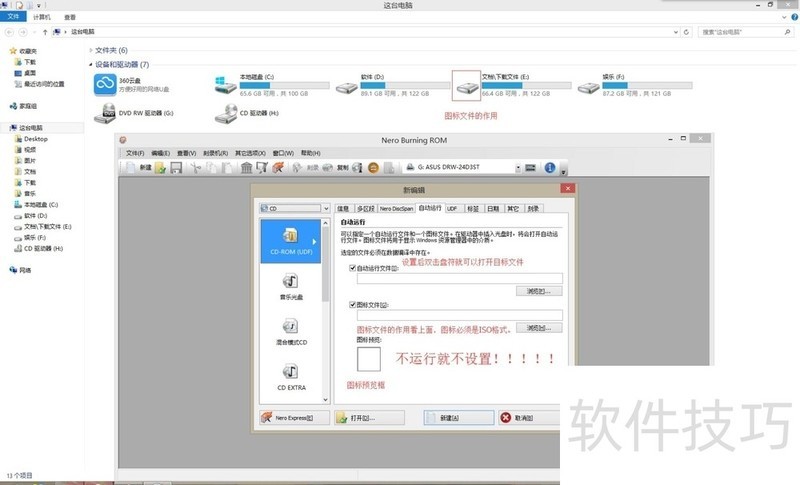
Task: Click the new document icon in Nero toolbar
Action: pyautogui.click(x=130, y=167)
